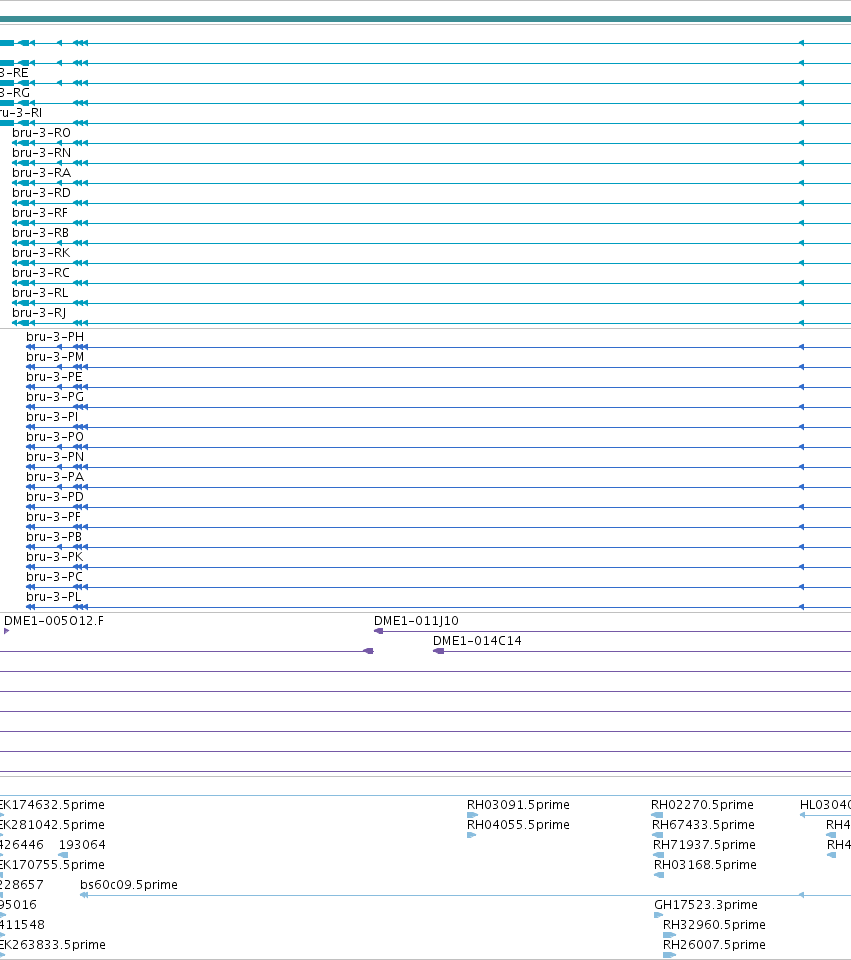Select the EK281042.5prime EST label

click(52, 825)
